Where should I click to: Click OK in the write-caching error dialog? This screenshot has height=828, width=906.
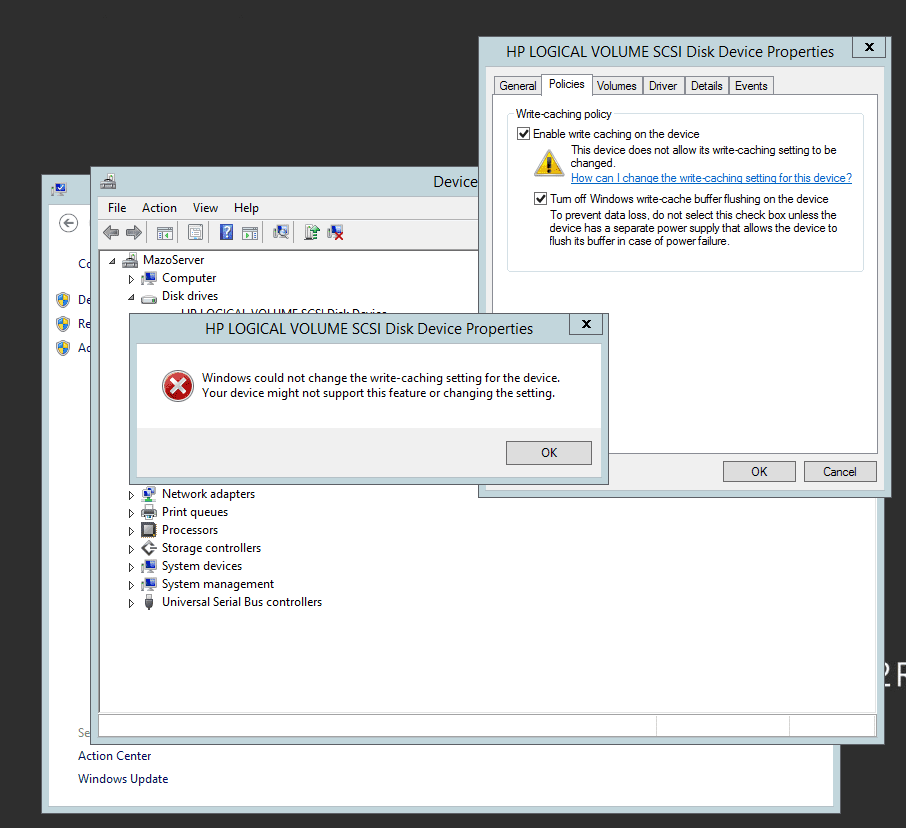(549, 453)
